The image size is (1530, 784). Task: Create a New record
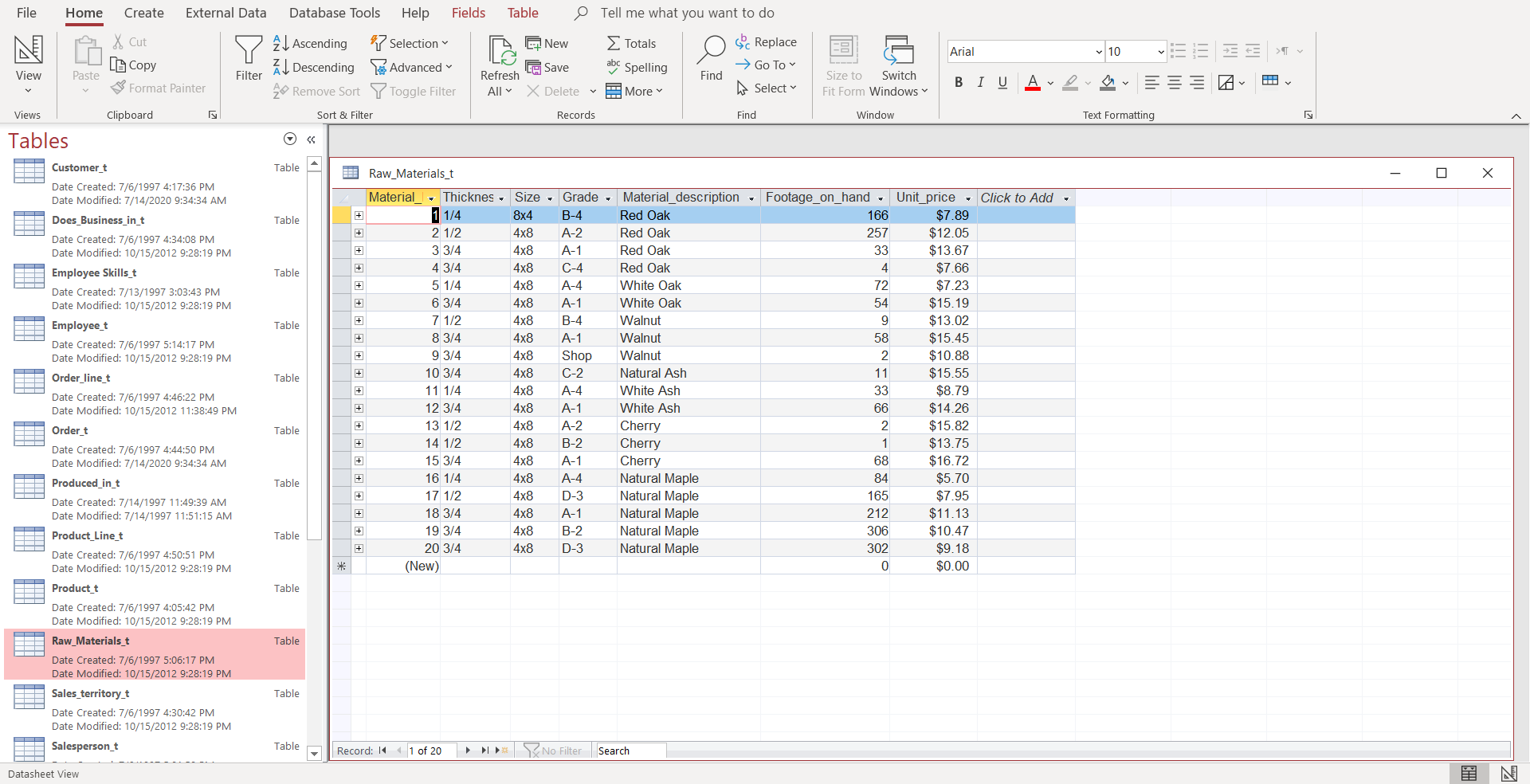[x=547, y=44]
